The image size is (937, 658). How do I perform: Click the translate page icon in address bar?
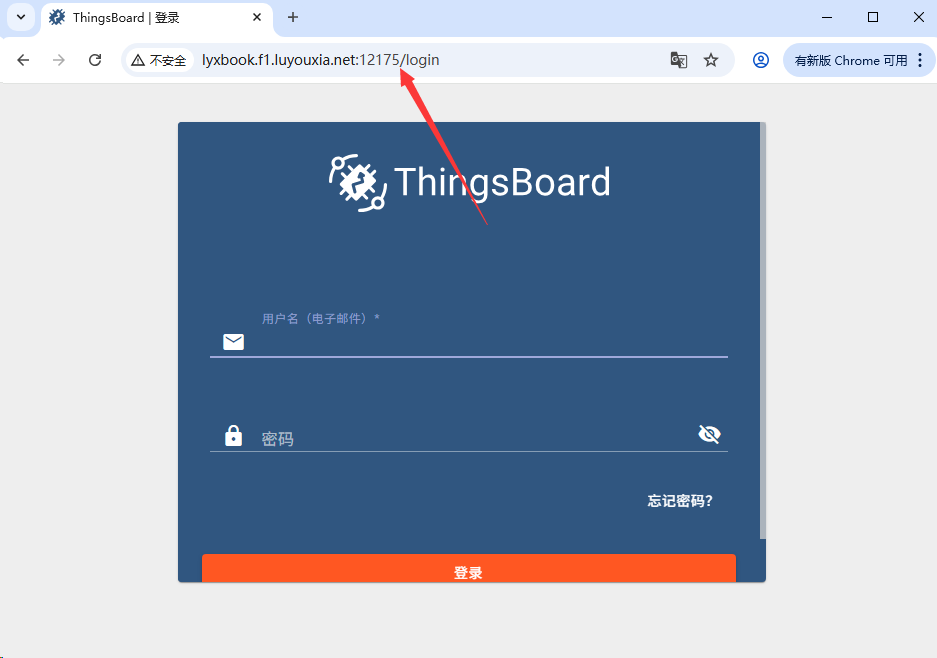tap(679, 60)
